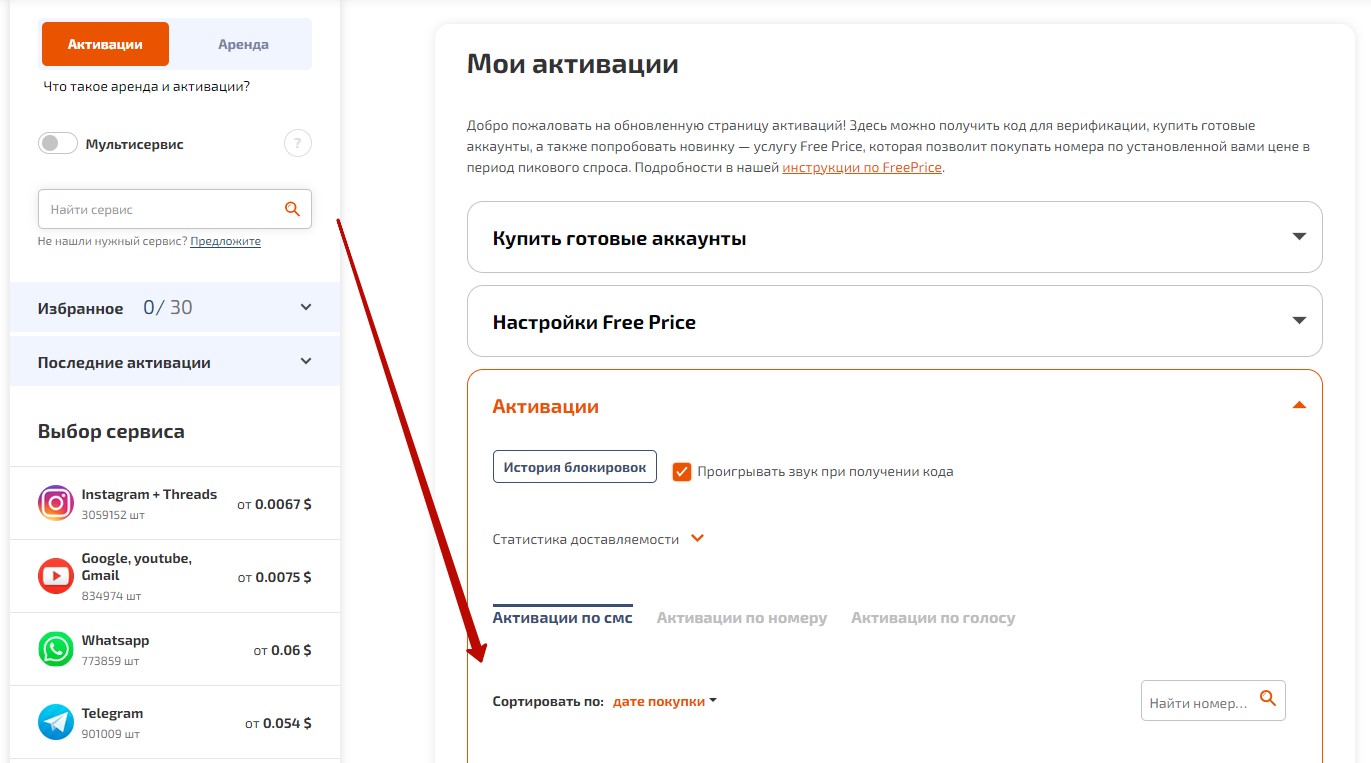Click the YouTube icon for Google service
Screen dimensions: 1371x763
(x=56, y=576)
